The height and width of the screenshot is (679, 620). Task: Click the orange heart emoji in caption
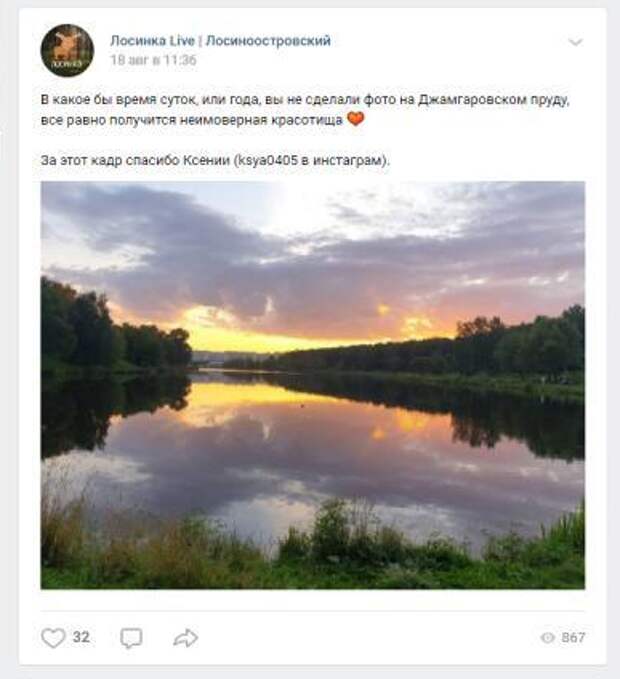click(x=355, y=119)
